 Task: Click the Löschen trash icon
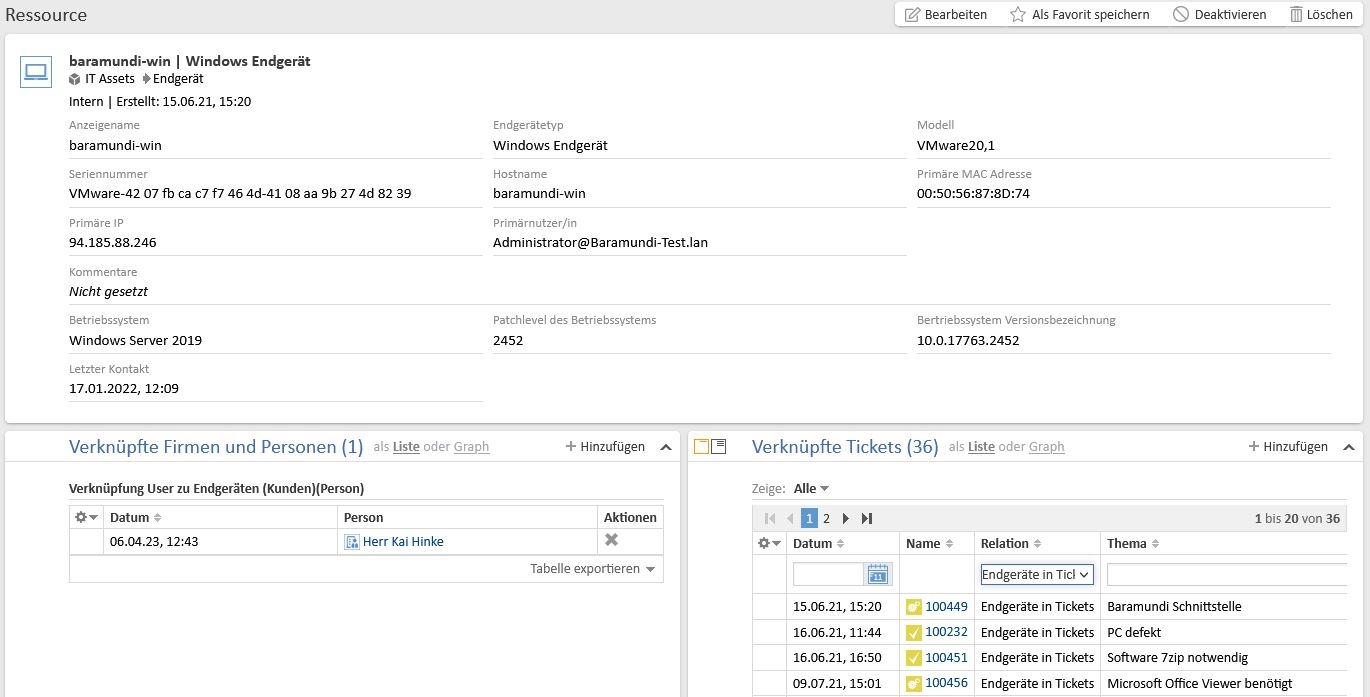1296,15
